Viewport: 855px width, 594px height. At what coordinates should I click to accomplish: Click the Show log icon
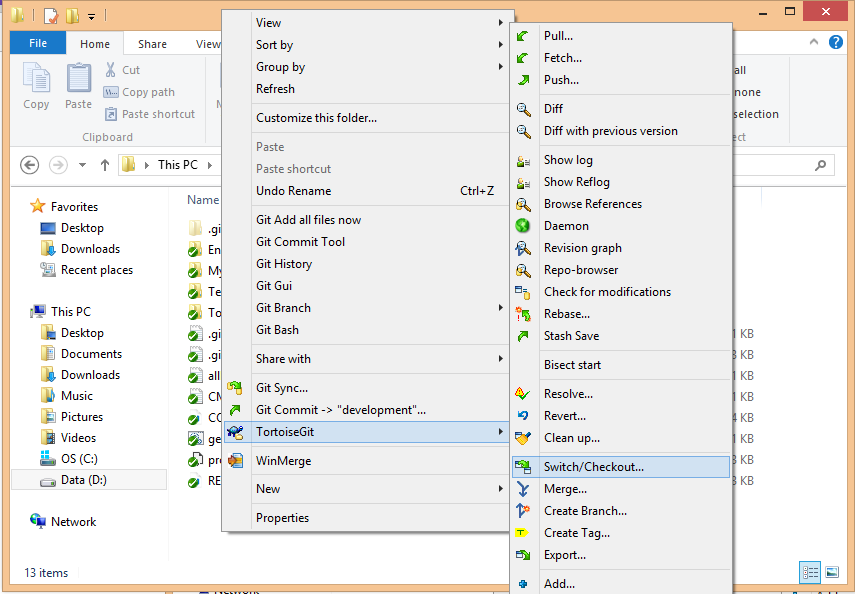[x=523, y=160]
